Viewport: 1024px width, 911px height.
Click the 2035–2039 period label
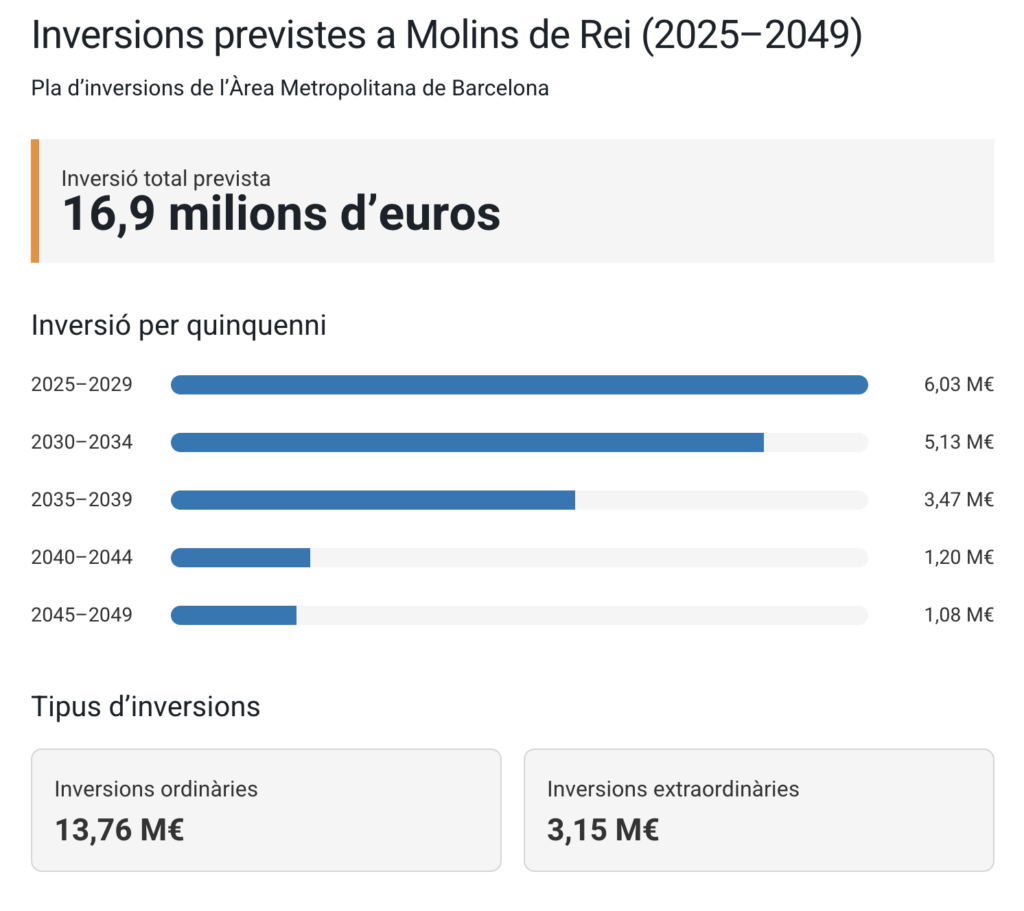click(82, 500)
